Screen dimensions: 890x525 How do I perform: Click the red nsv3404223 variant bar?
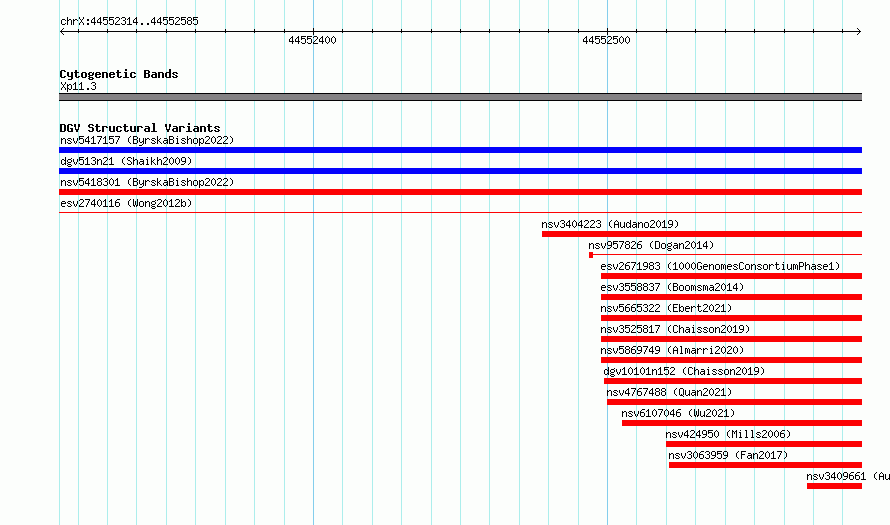[x=702, y=234]
